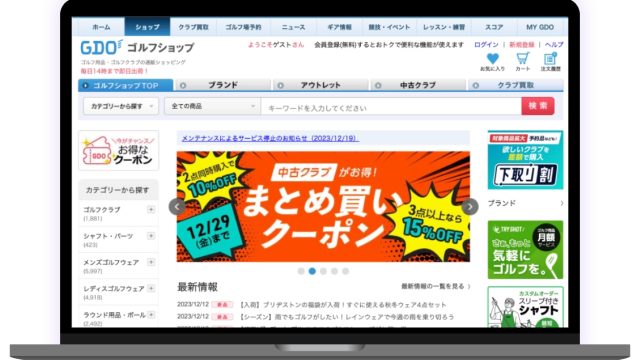
Task: Click the ログイン link
Action: coord(486,44)
